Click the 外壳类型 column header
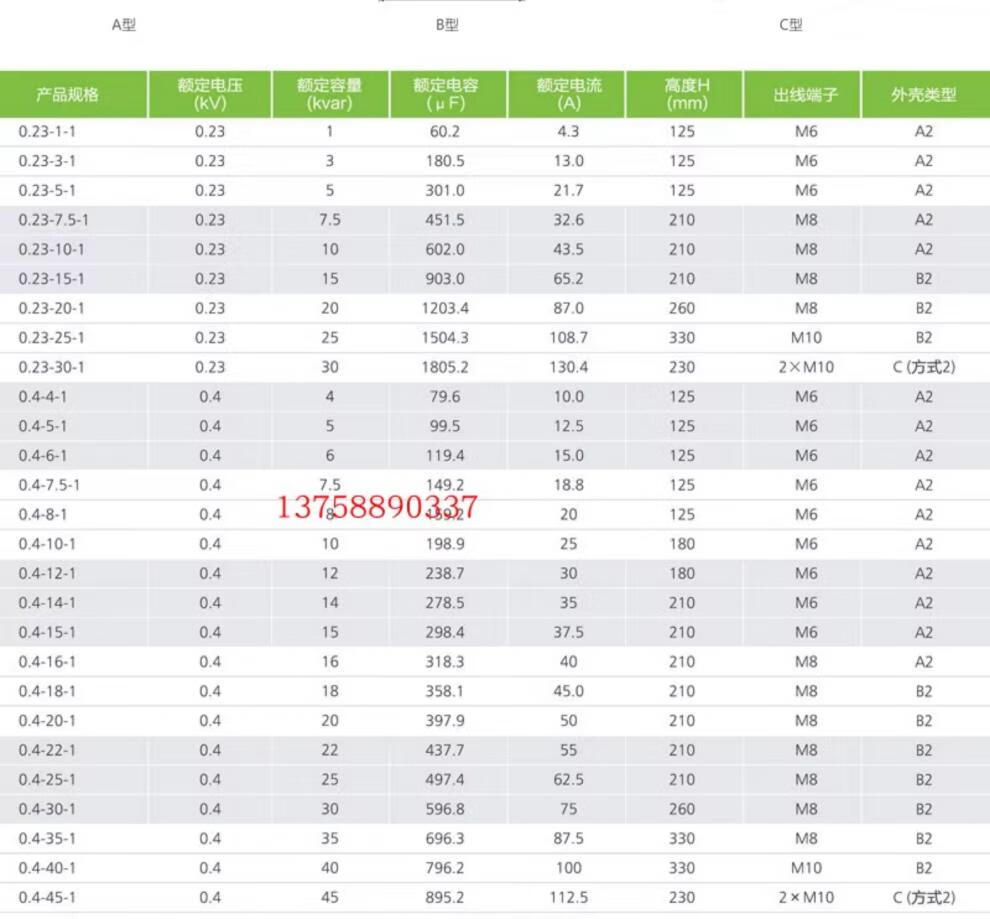This screenshot has width=990, height=919. point(923,95)
